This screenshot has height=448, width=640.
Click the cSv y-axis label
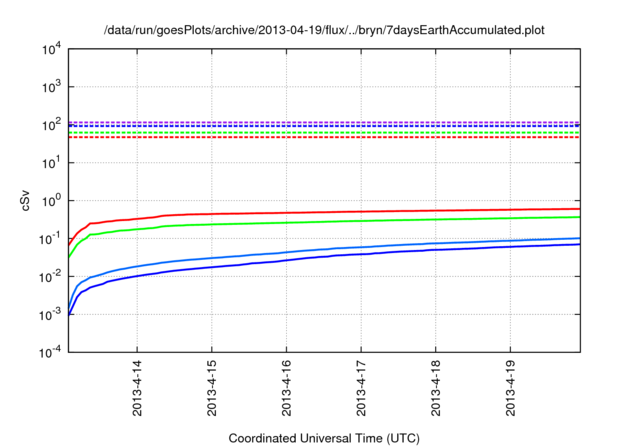pos(27,200)
